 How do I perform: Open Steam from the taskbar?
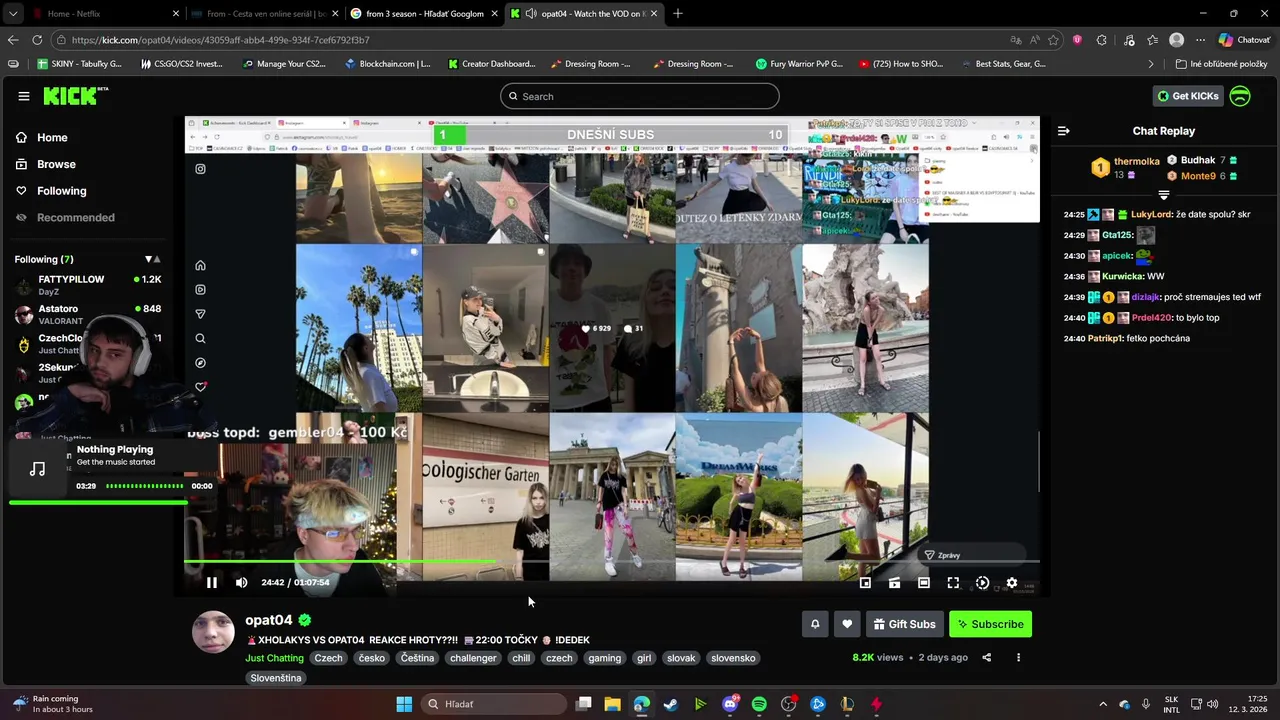click(x=671, y=704)
